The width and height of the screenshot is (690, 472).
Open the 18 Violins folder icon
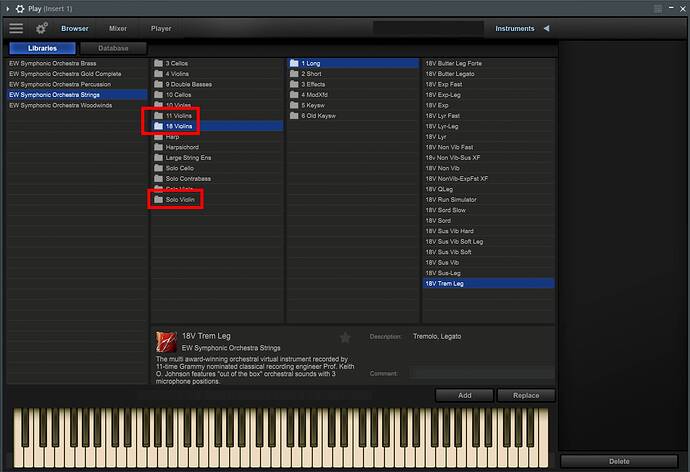pos(158,126)
